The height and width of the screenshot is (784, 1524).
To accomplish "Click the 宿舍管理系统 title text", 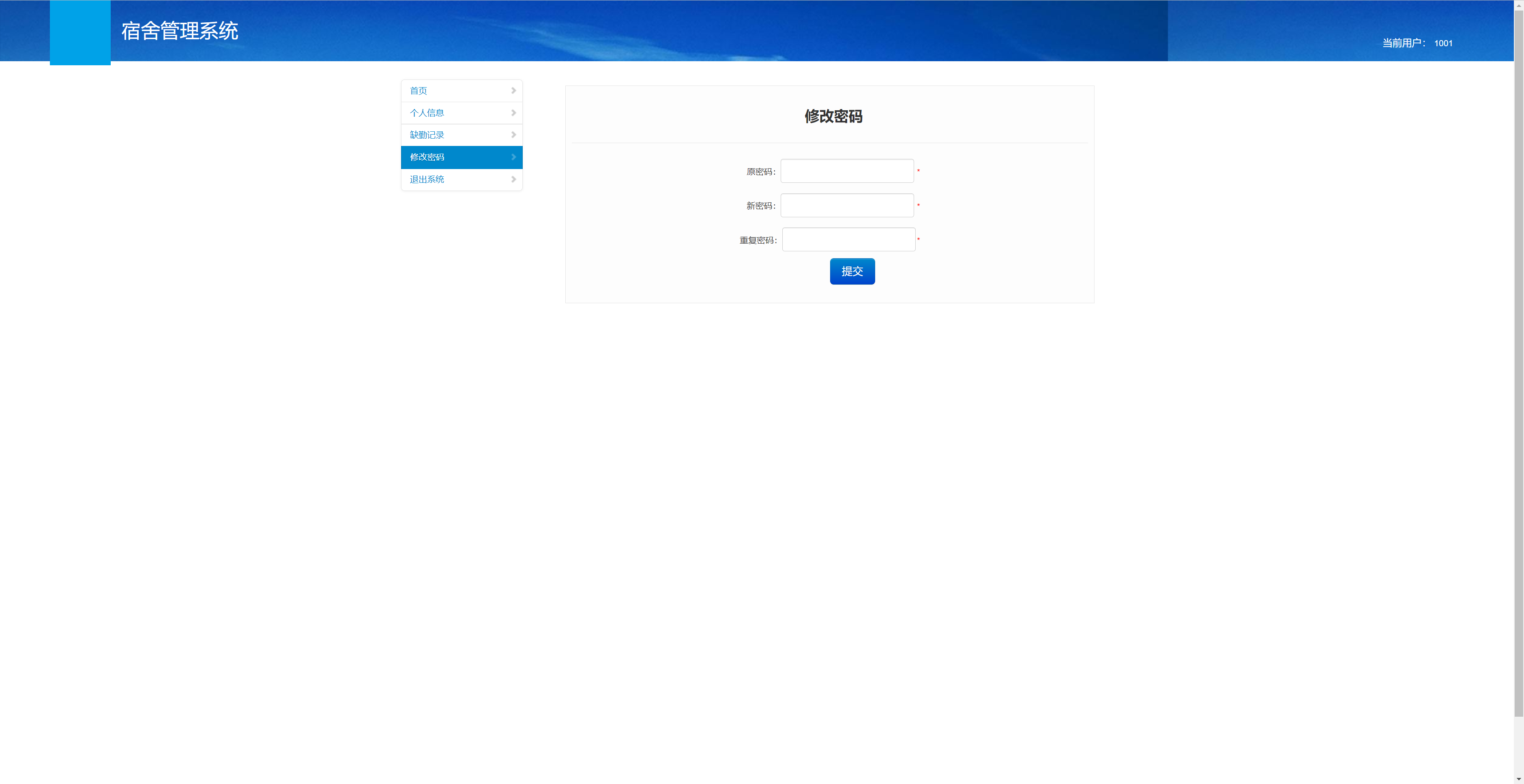I will click(x=180, y=31).
